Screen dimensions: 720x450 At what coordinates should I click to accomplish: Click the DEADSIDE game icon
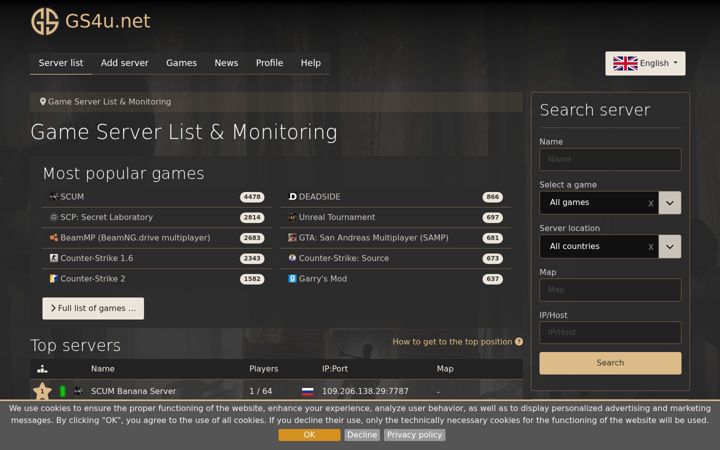click(292, 197)
